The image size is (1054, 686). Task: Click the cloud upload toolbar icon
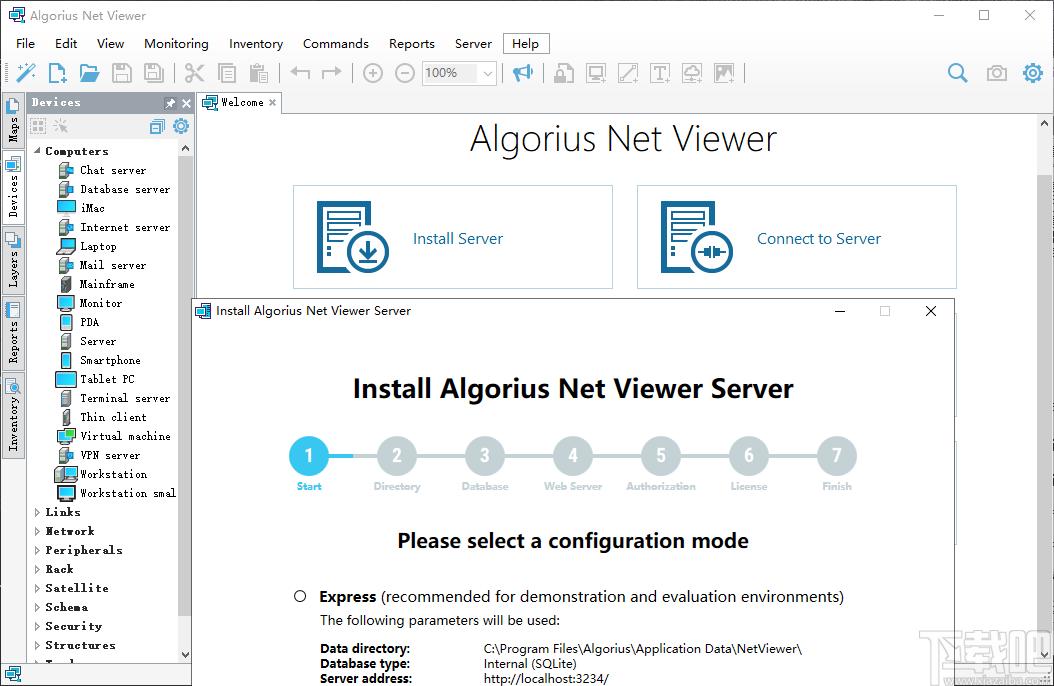(692, 73)
